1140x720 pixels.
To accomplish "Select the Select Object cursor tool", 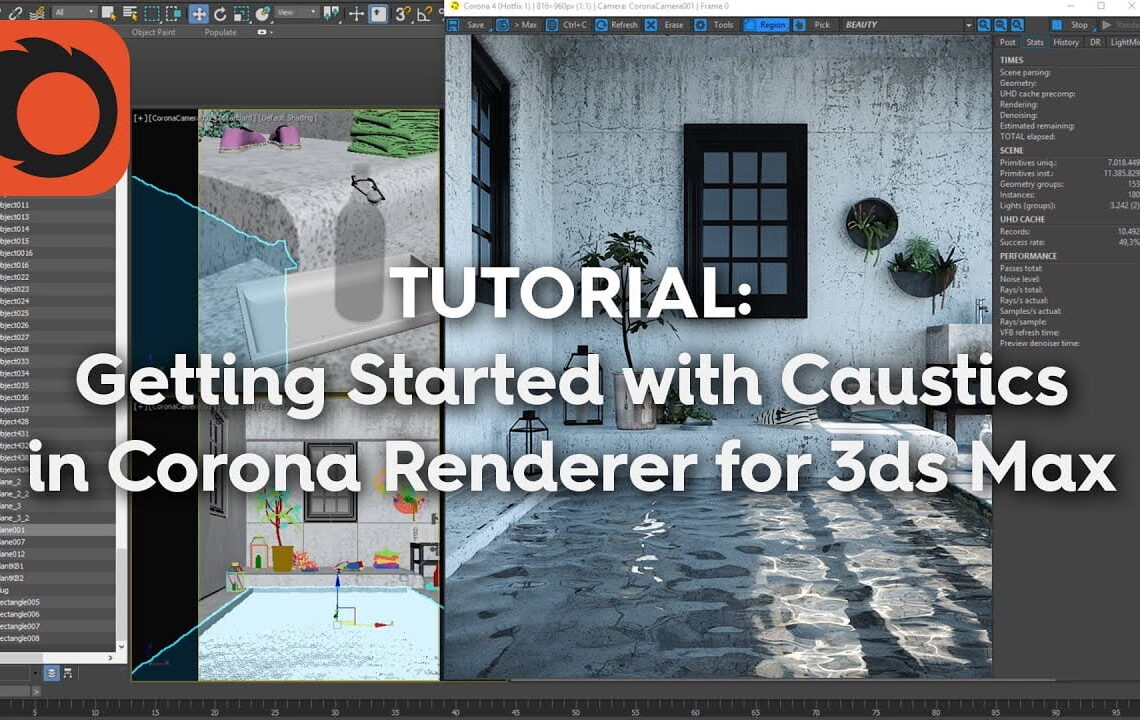I will pos(108,13).
